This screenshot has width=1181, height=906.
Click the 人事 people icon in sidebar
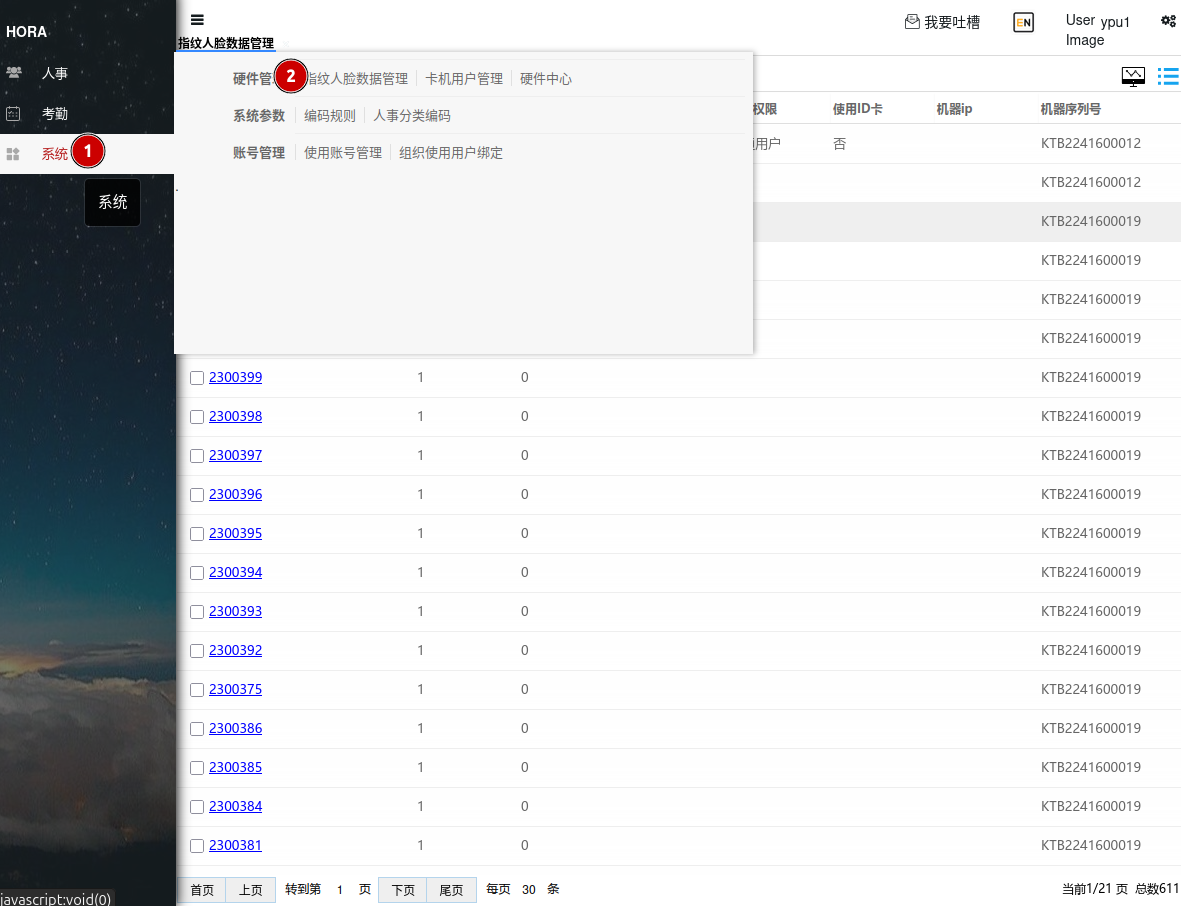(14, 73)
